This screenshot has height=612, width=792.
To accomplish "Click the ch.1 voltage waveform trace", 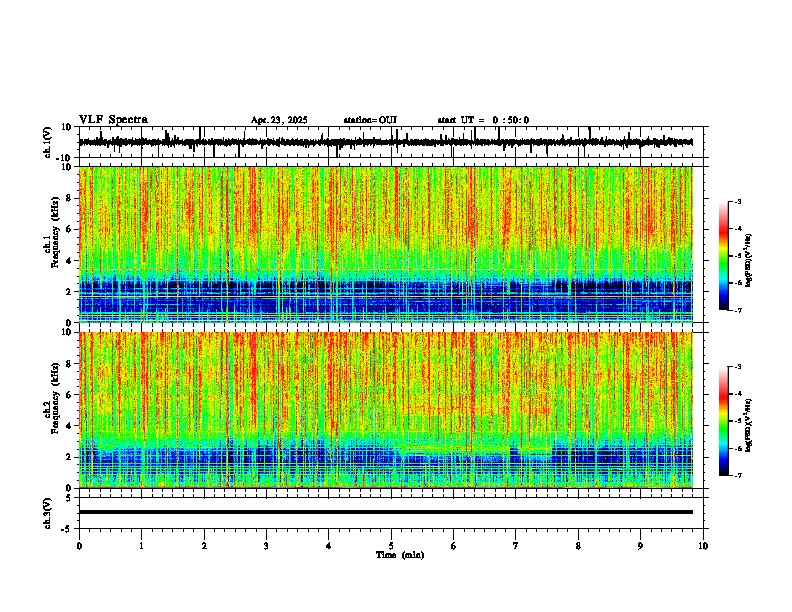I will (x=386, y=142).
